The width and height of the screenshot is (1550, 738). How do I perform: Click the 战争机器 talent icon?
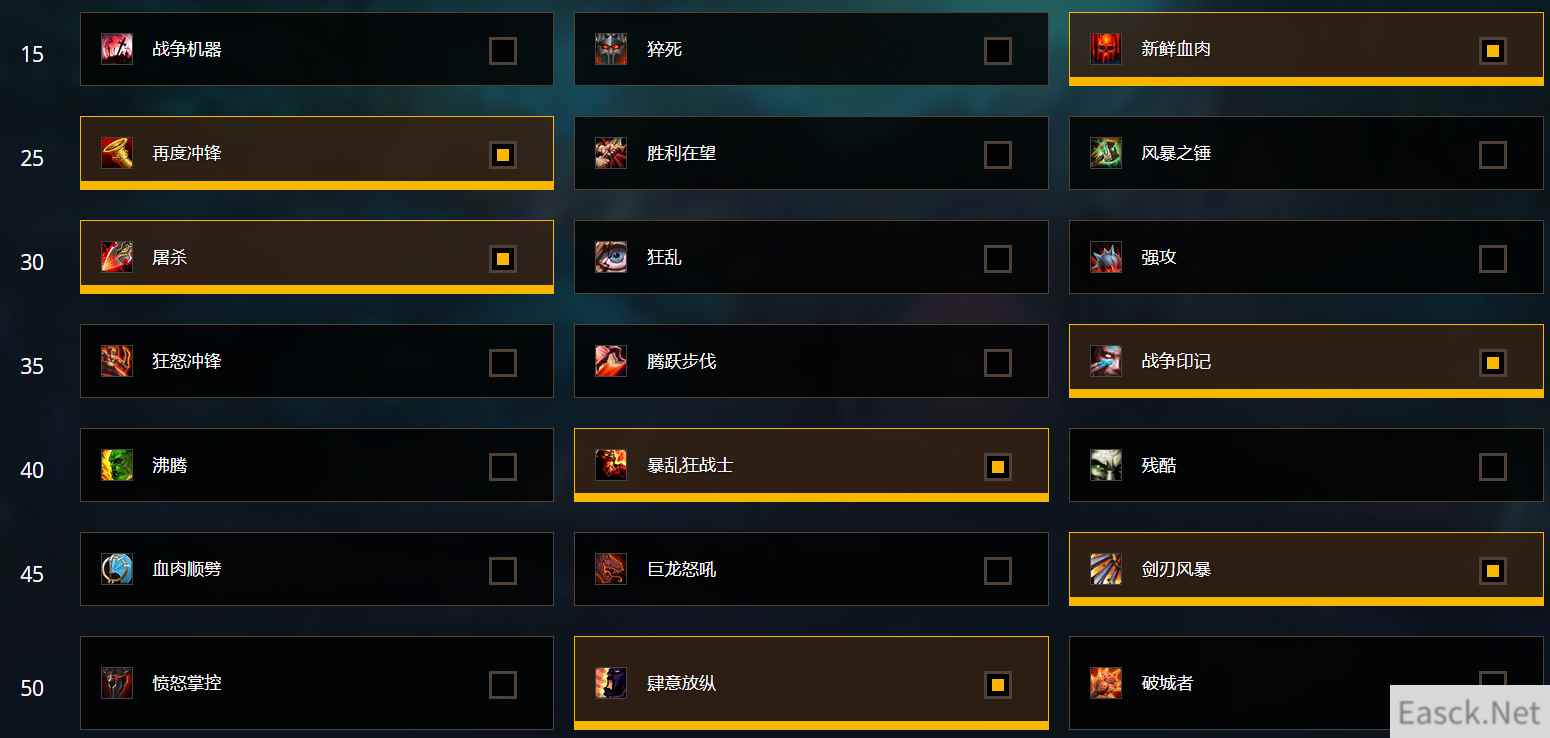pyautogui.click(x=117, y=49)
